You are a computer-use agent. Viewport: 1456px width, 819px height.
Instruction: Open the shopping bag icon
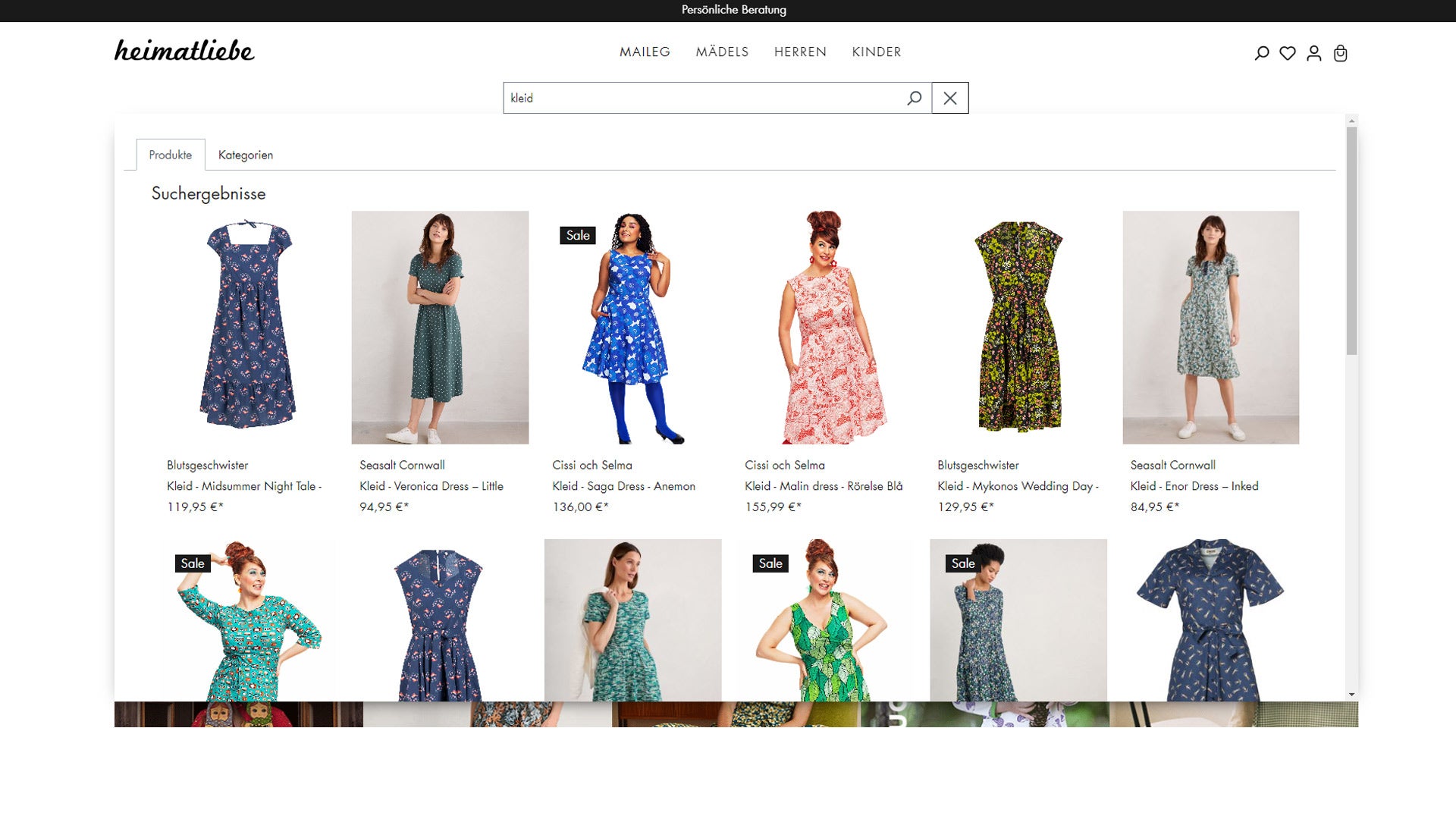coord(1341,53)
